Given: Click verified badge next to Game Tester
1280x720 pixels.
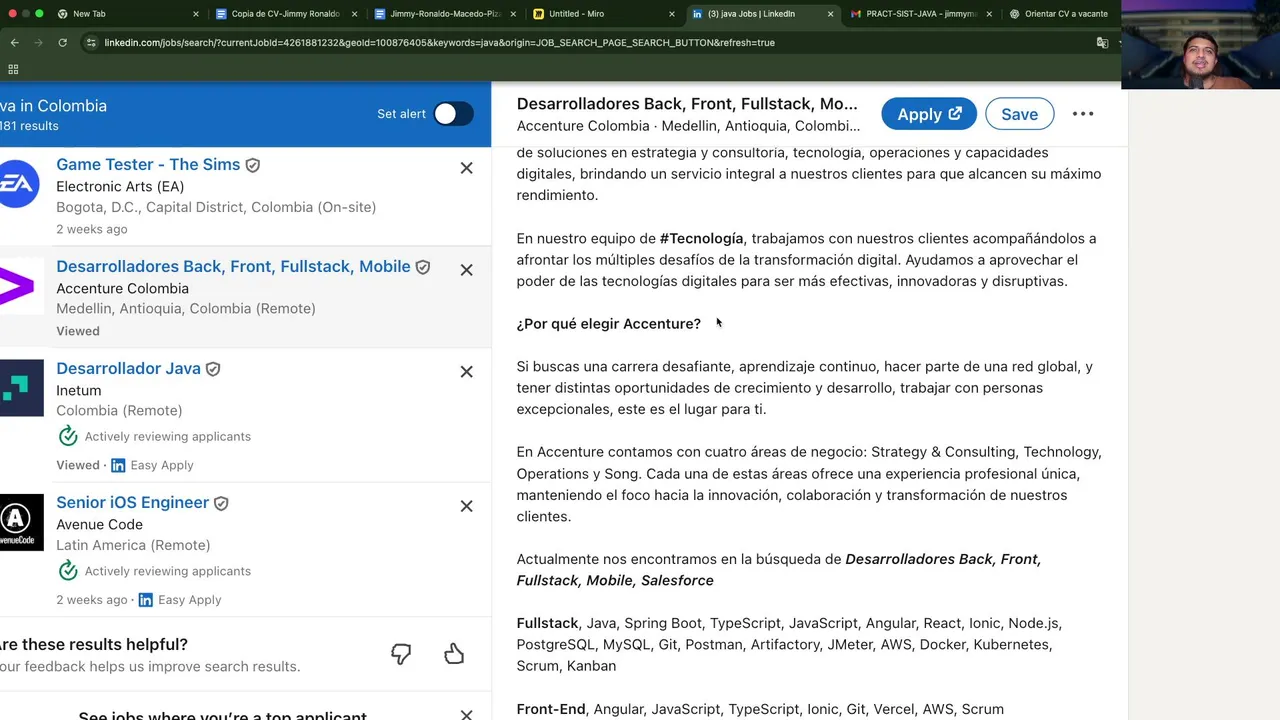Looking at the screenshot, I should point(253,165).
